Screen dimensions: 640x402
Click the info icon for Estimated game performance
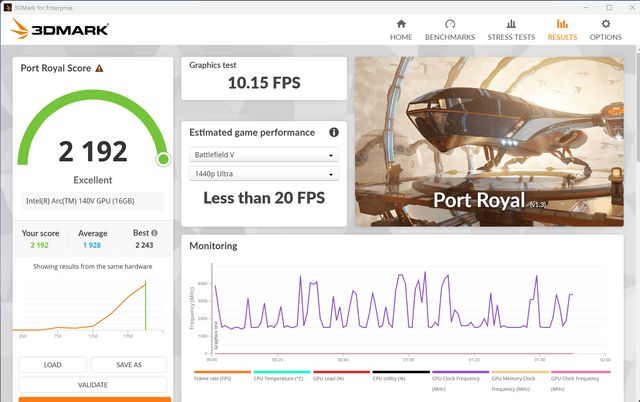click(334, 132)
